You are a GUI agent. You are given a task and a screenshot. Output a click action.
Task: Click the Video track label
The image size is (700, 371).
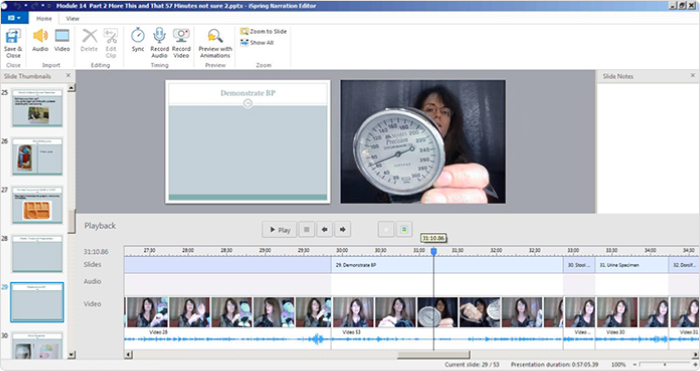coord(92,304)
